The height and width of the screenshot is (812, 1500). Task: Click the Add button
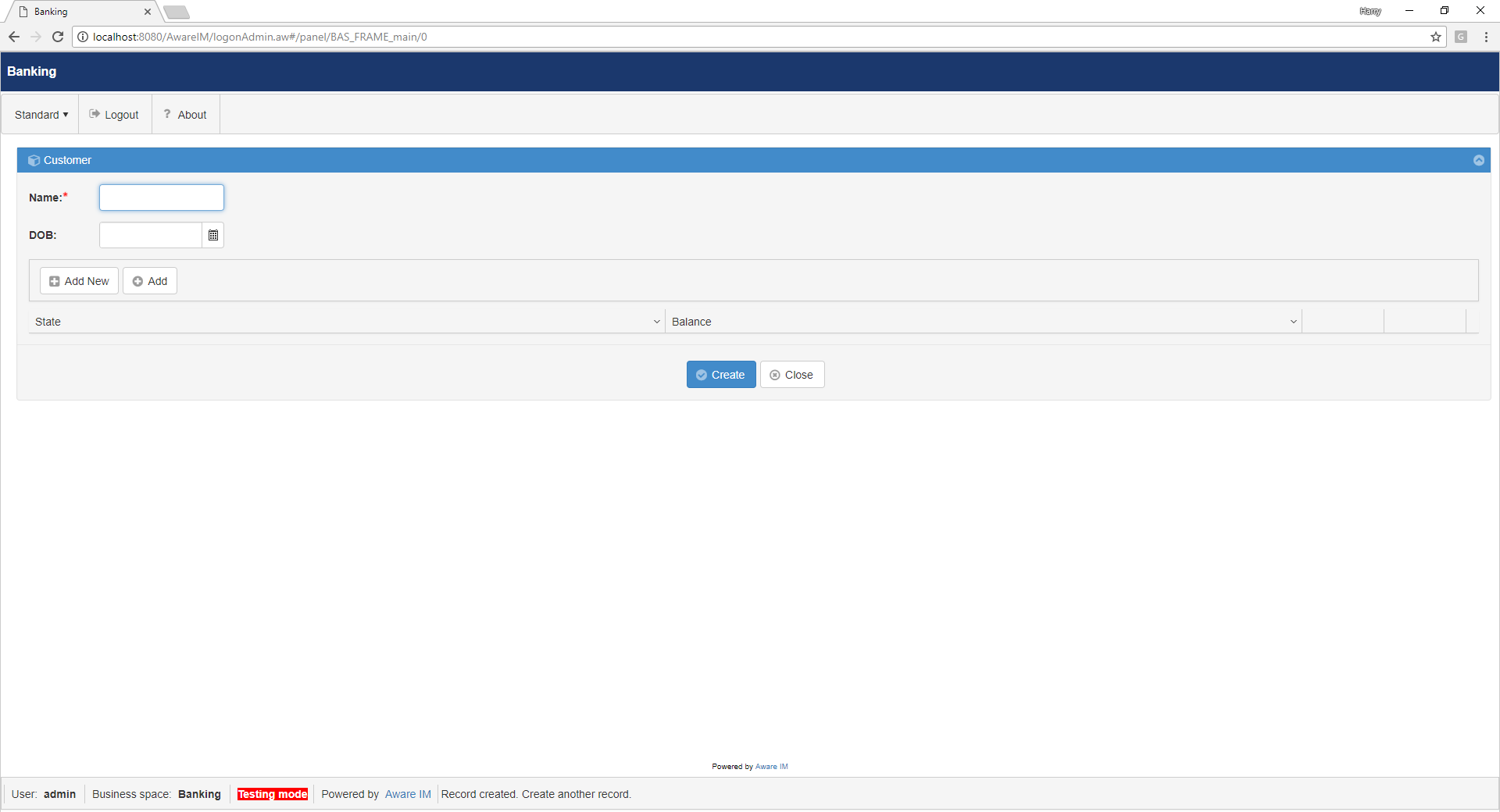click(150, 281)
